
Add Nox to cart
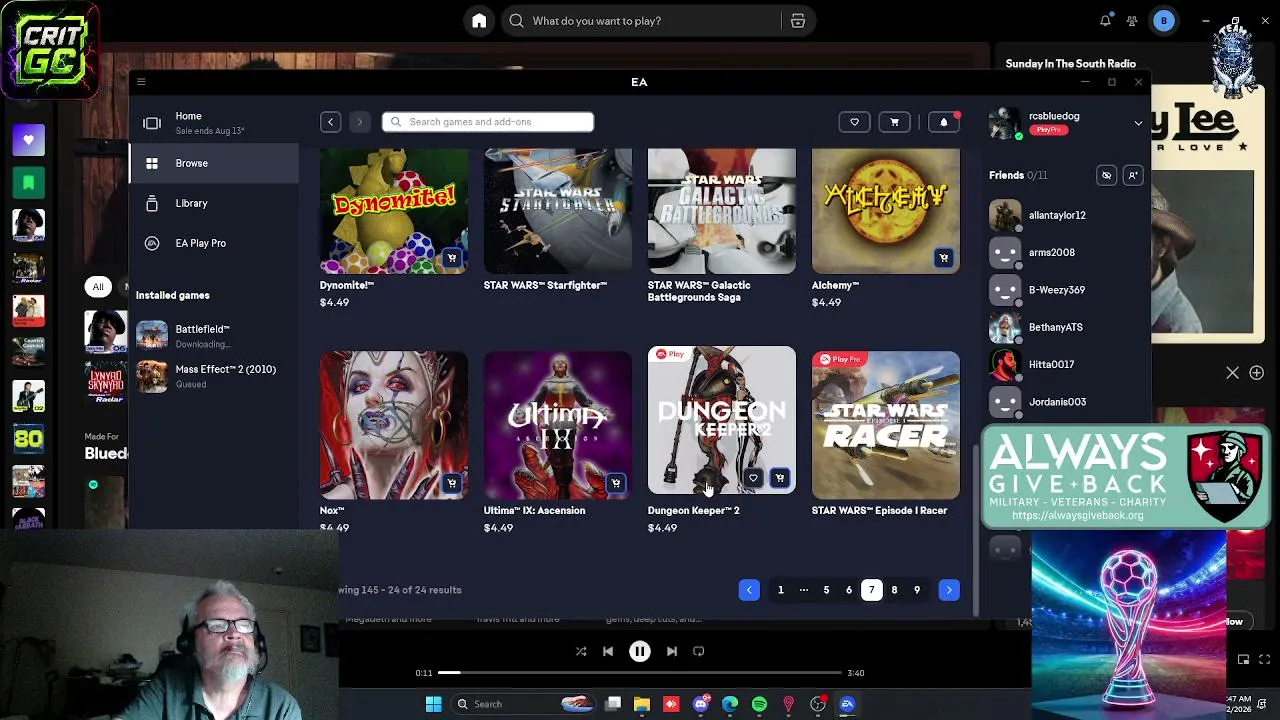pyautogui.click(x=452, y=483)
